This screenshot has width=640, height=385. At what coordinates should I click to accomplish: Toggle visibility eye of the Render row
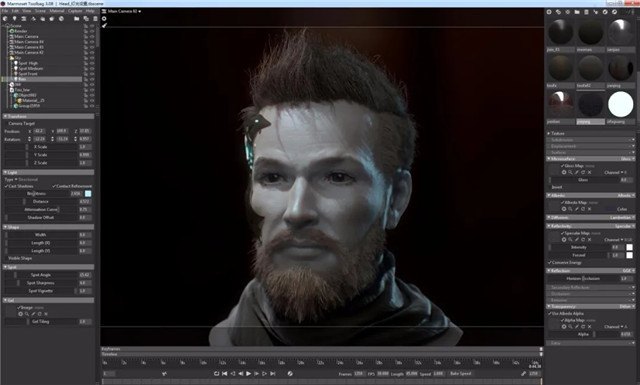pyautogui.click(x=92, y=31)
